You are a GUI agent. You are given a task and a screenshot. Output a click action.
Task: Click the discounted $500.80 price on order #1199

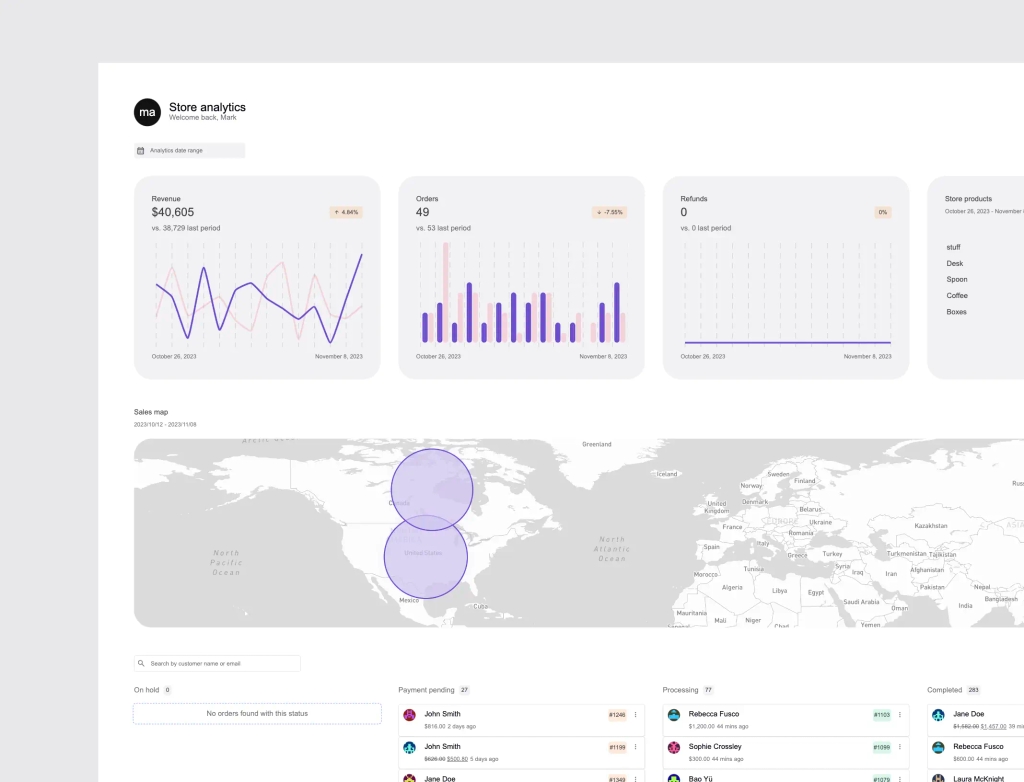[457, 759]
